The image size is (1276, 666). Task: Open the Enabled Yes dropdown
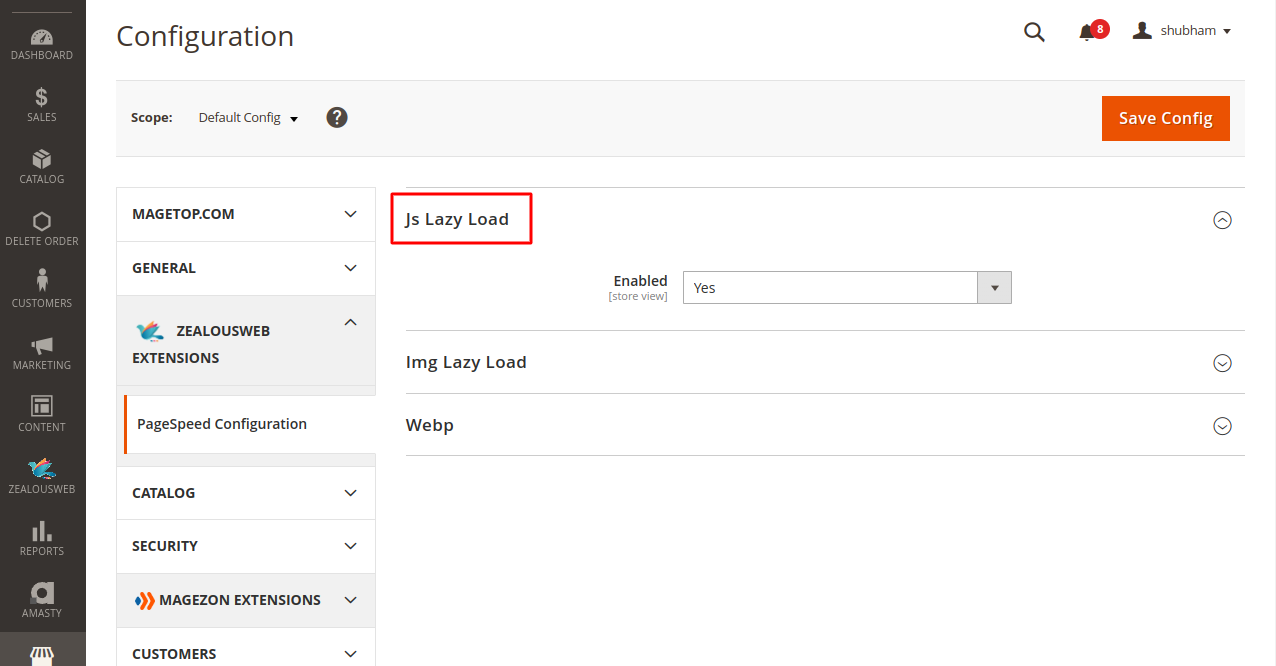[847, 288]
